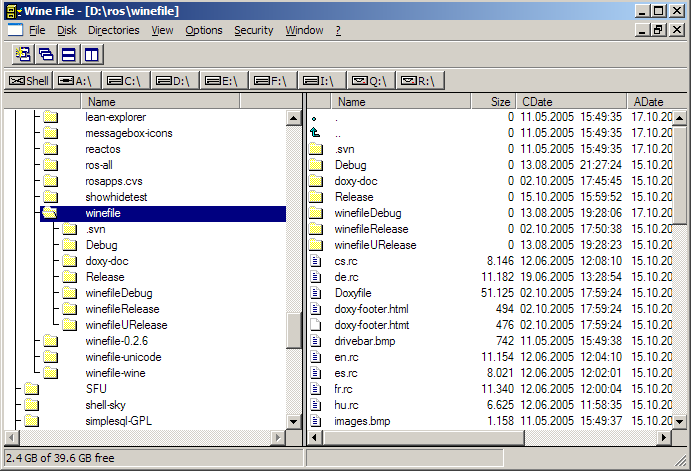
Task: Open the ? help menu
Action: (x=338, y=30)
